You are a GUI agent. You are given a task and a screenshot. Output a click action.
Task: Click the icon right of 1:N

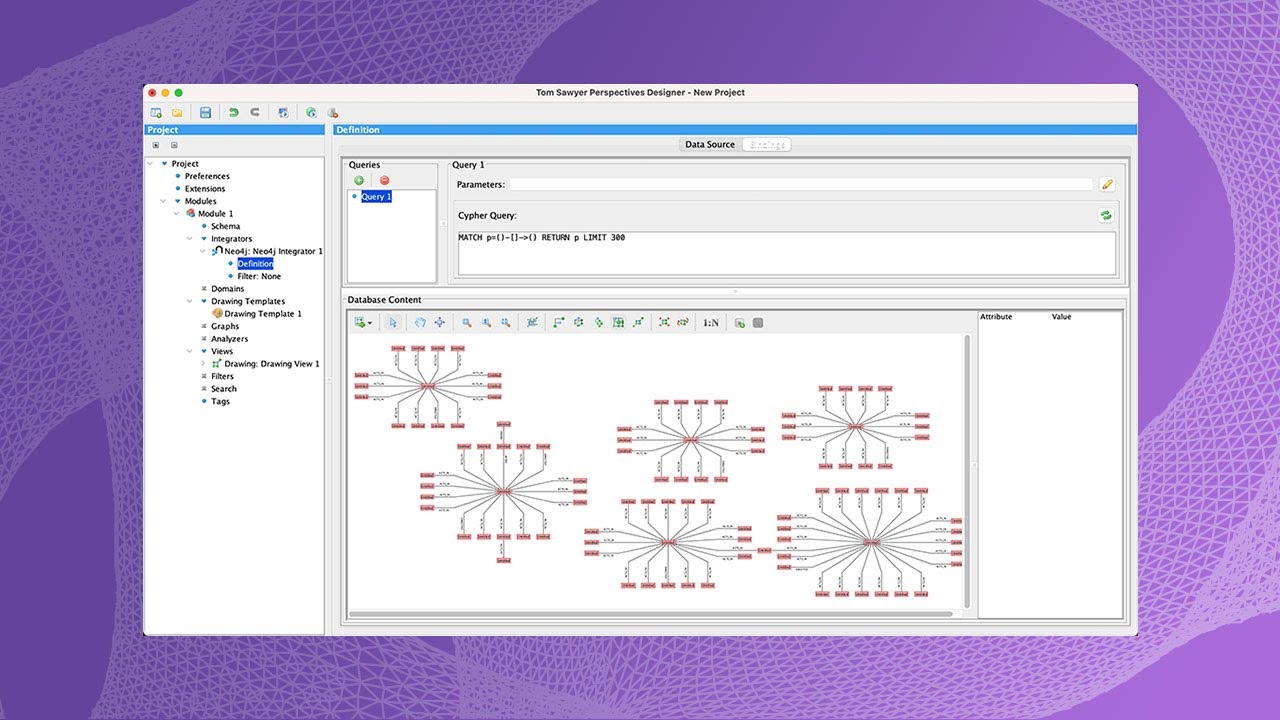pos(739,322)
